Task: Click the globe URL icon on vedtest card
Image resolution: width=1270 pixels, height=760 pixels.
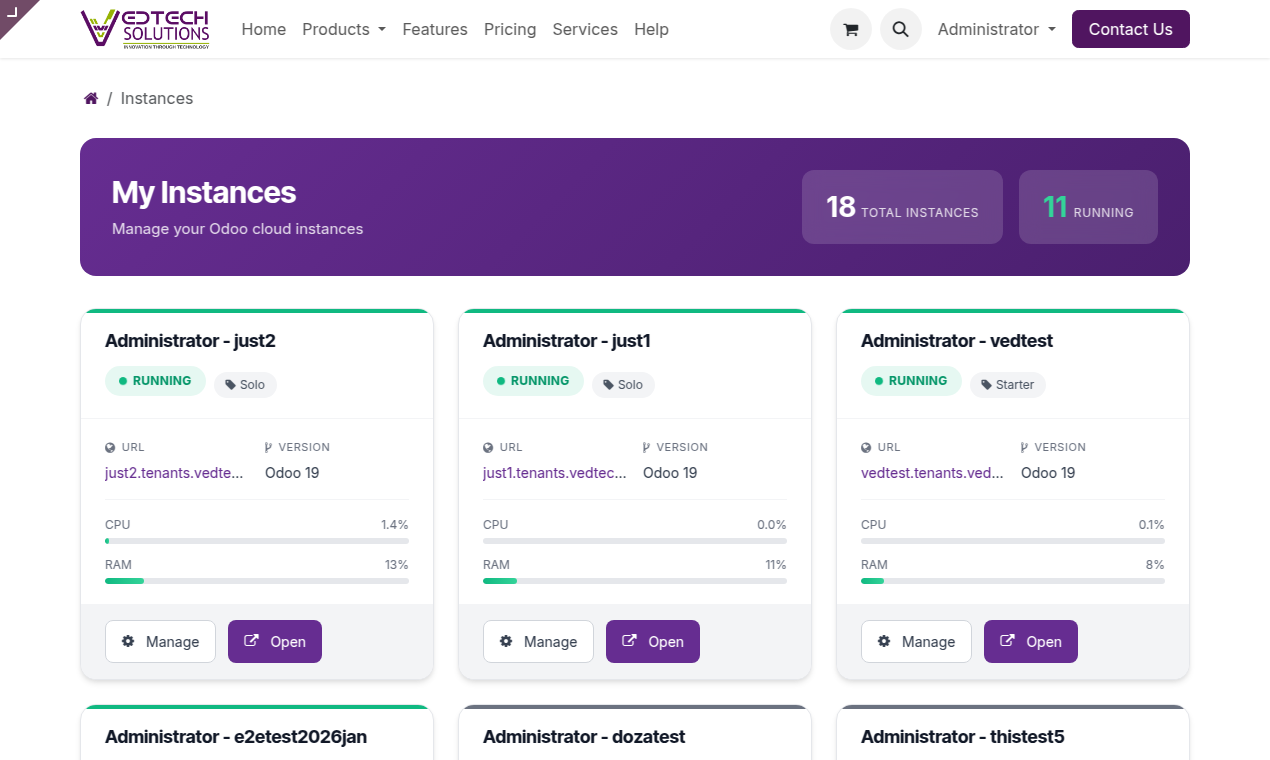Action: click(x=866, y=448)
